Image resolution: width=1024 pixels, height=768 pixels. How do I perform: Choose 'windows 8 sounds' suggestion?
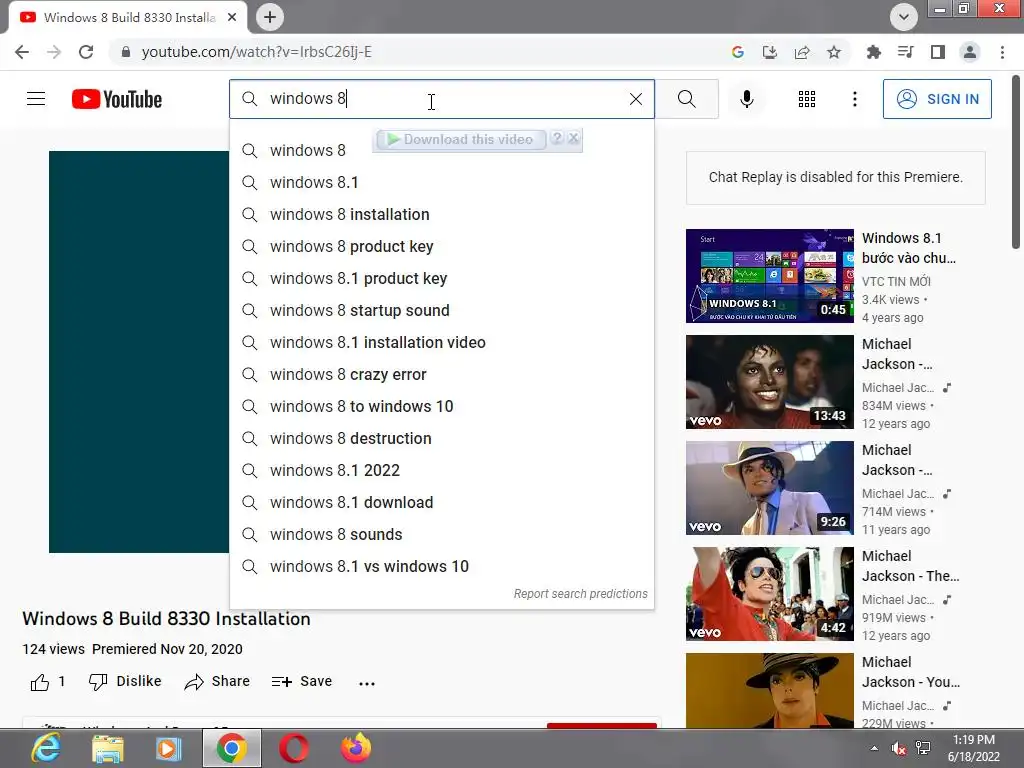pos(441,534)
